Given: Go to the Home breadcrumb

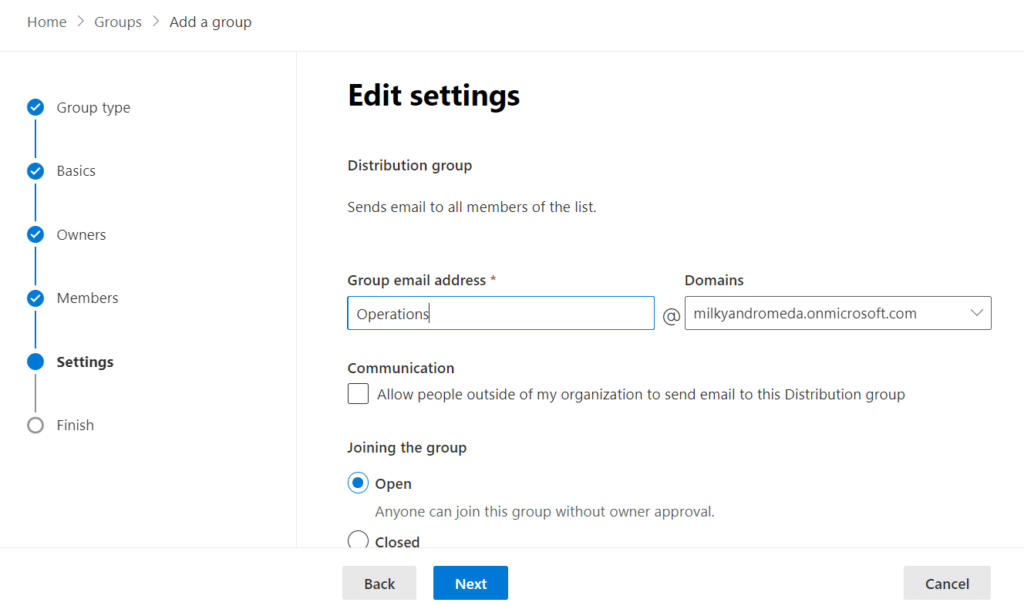Looking at the screenshot, I should pos(47,22).
